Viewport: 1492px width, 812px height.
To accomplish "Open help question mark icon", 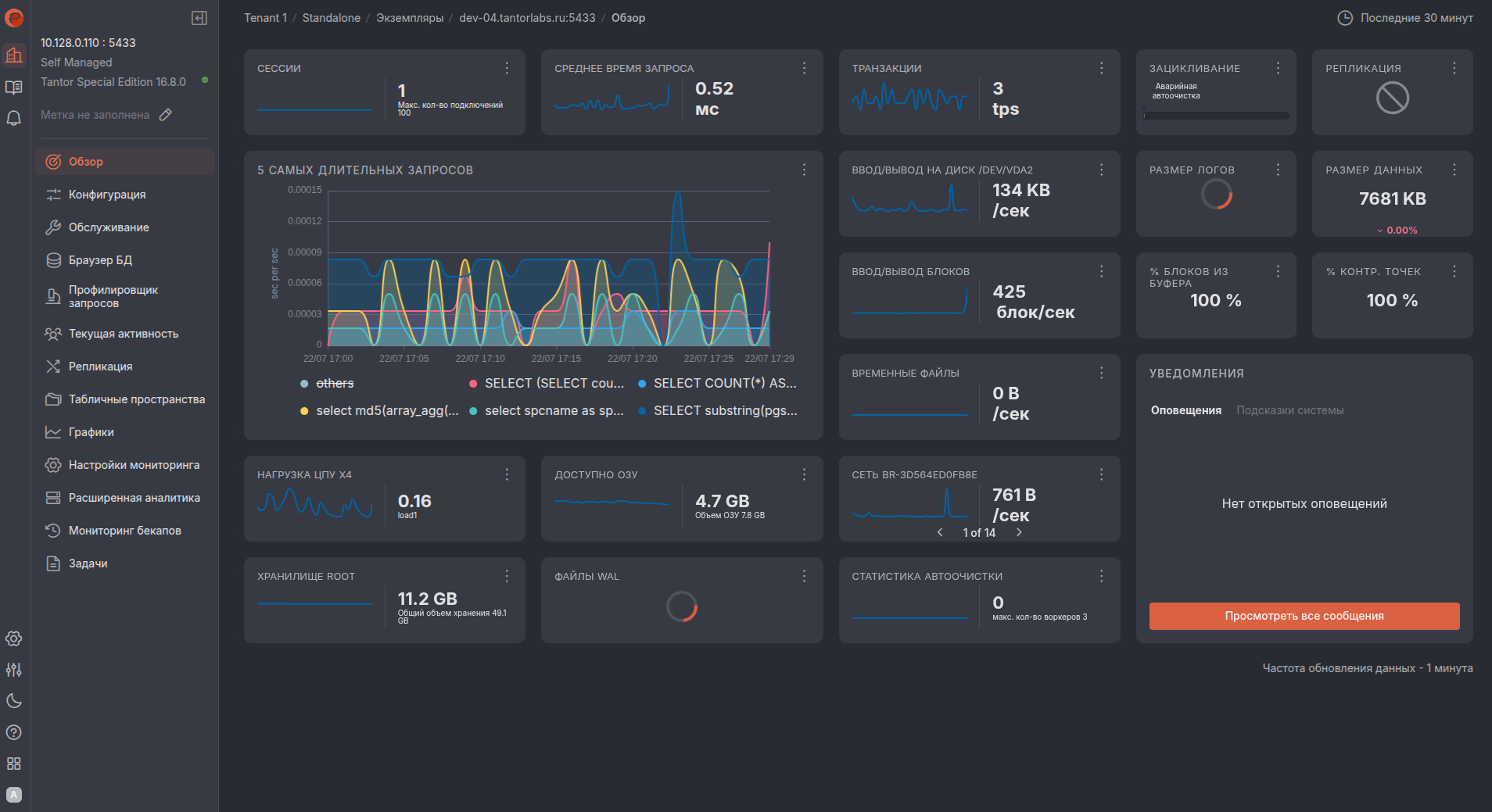I will point(14,732).
